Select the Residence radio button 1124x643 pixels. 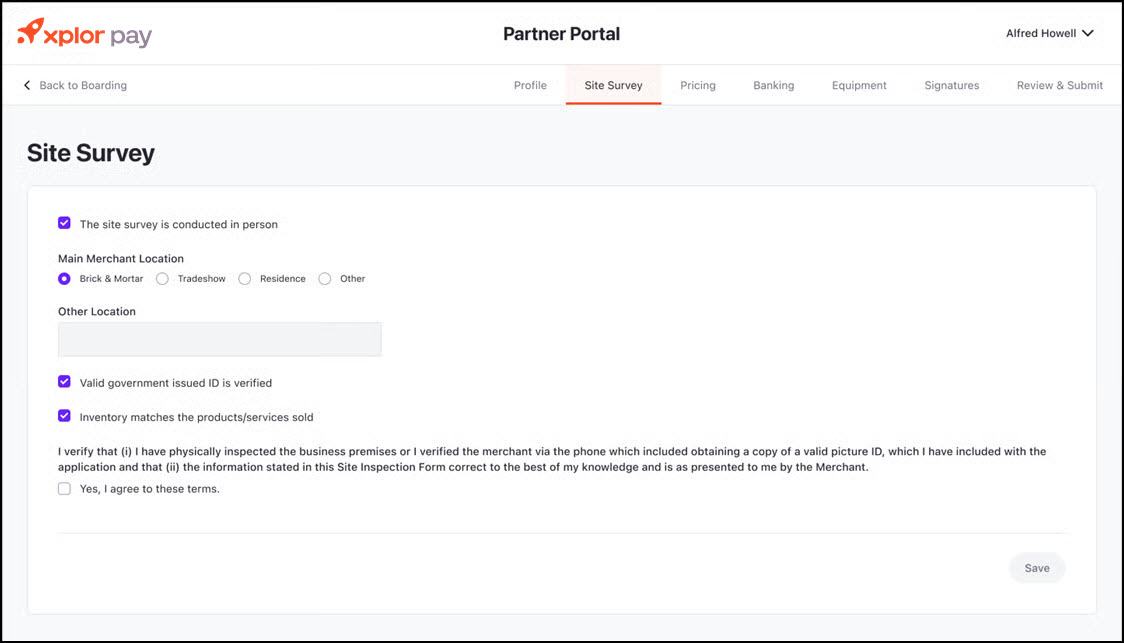point(245,279)
